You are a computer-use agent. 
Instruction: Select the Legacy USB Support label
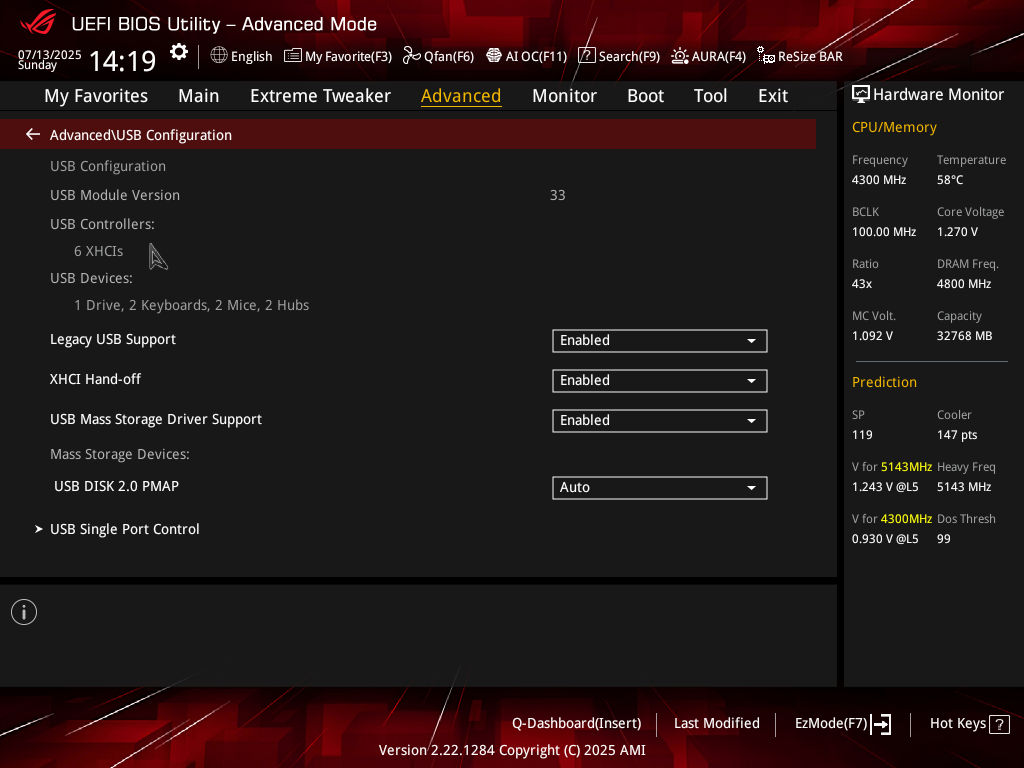click(113, 340)
